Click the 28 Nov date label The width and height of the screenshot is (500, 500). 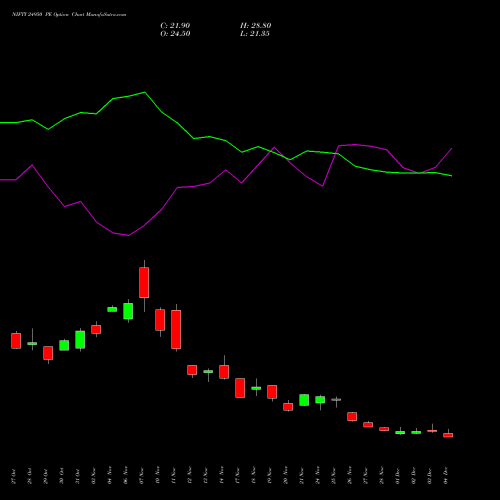click(382, 476)
